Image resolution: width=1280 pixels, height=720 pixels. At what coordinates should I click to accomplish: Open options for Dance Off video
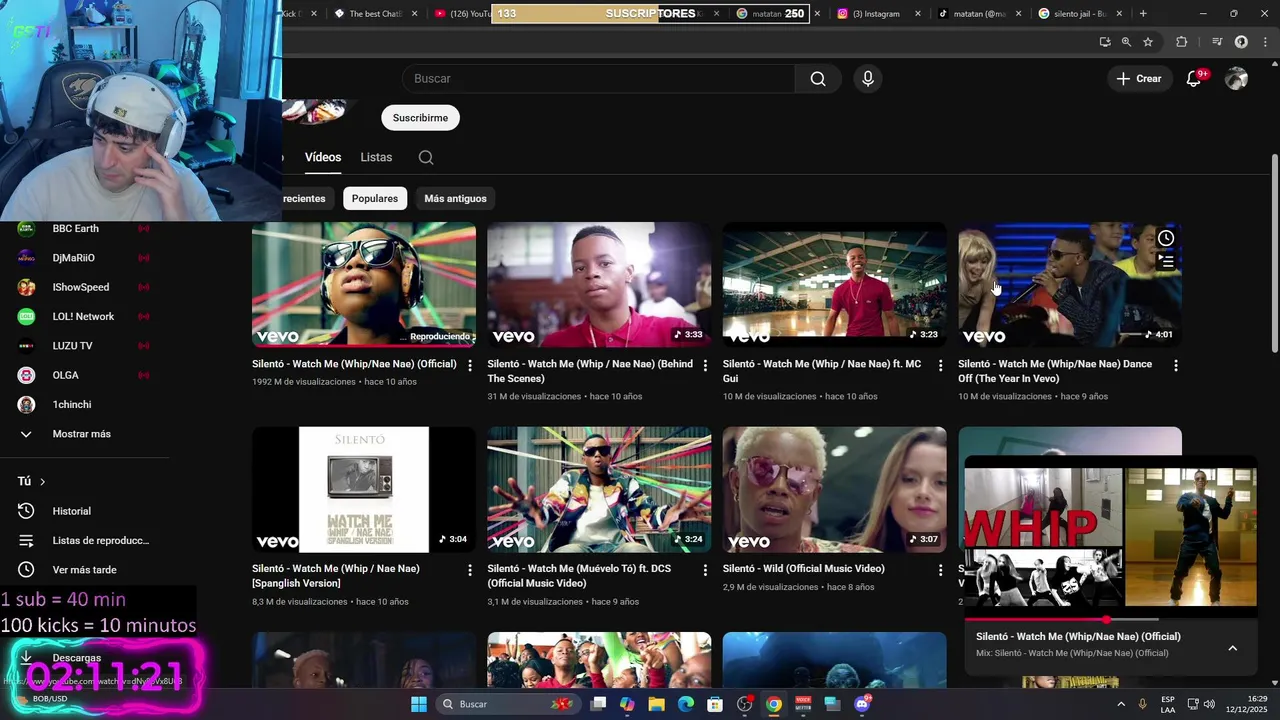tap(1176, 366)
